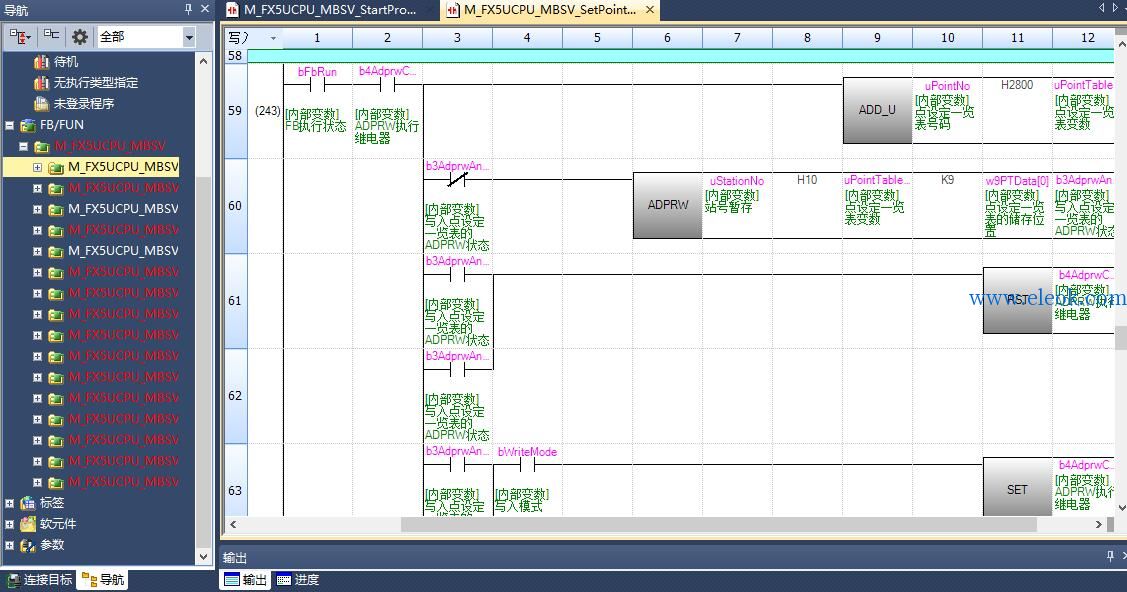Select the SET instruction block
The height and width of the screenshot is (592, 1127).
click(x=1017, y=489)
